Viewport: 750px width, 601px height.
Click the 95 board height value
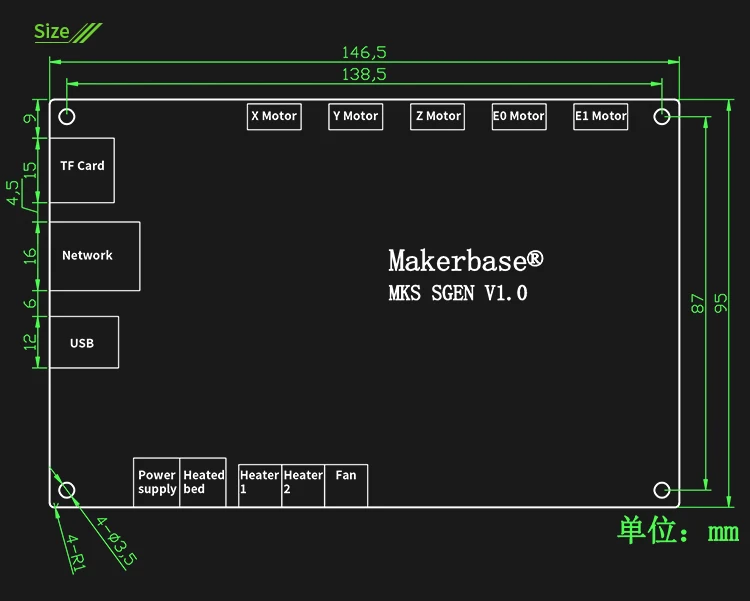point(720,303)
